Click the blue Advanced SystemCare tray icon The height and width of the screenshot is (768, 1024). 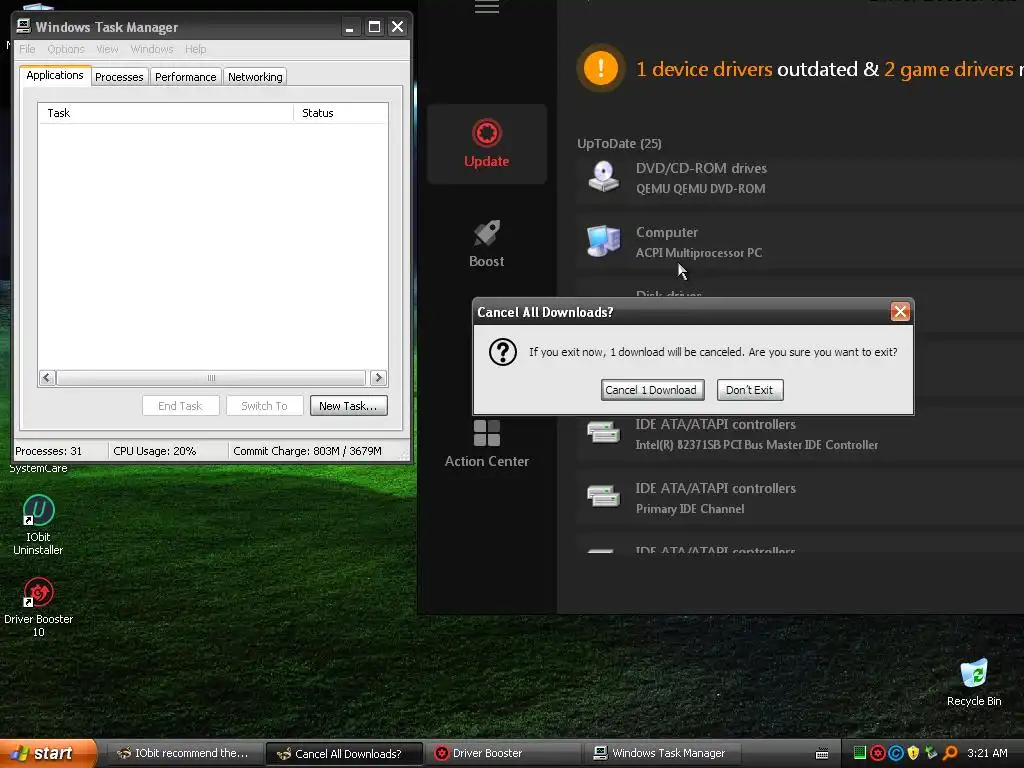pos(896,753)
